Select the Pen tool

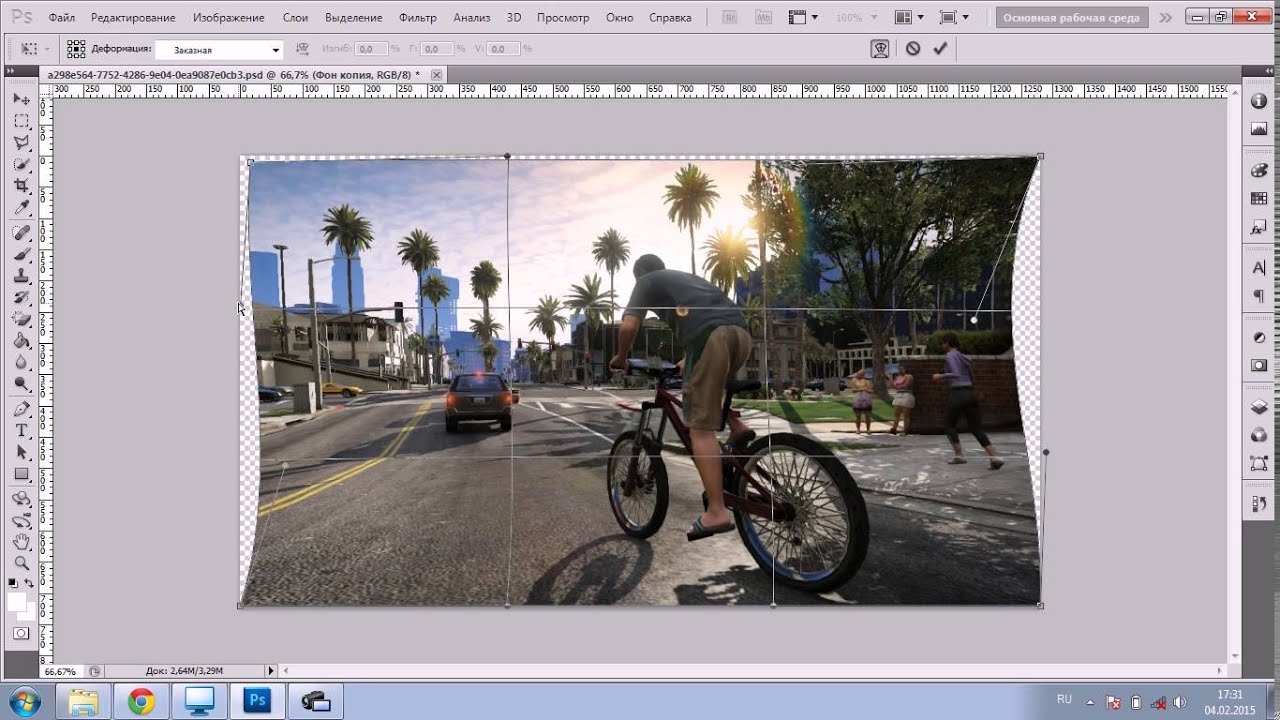pos(21,409)
